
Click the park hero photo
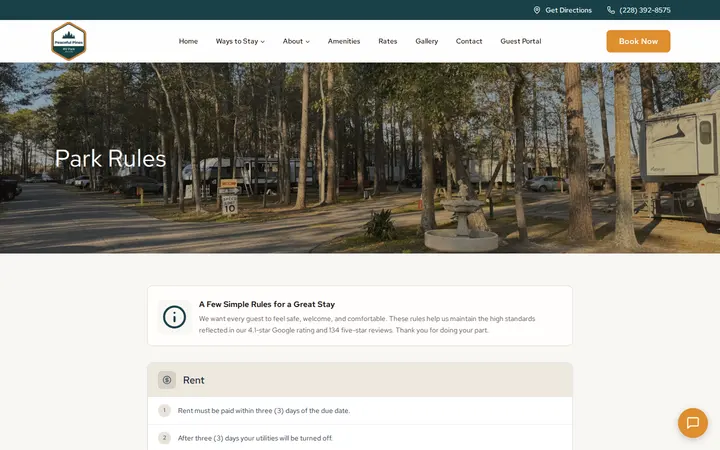click(x=360, y=158)
